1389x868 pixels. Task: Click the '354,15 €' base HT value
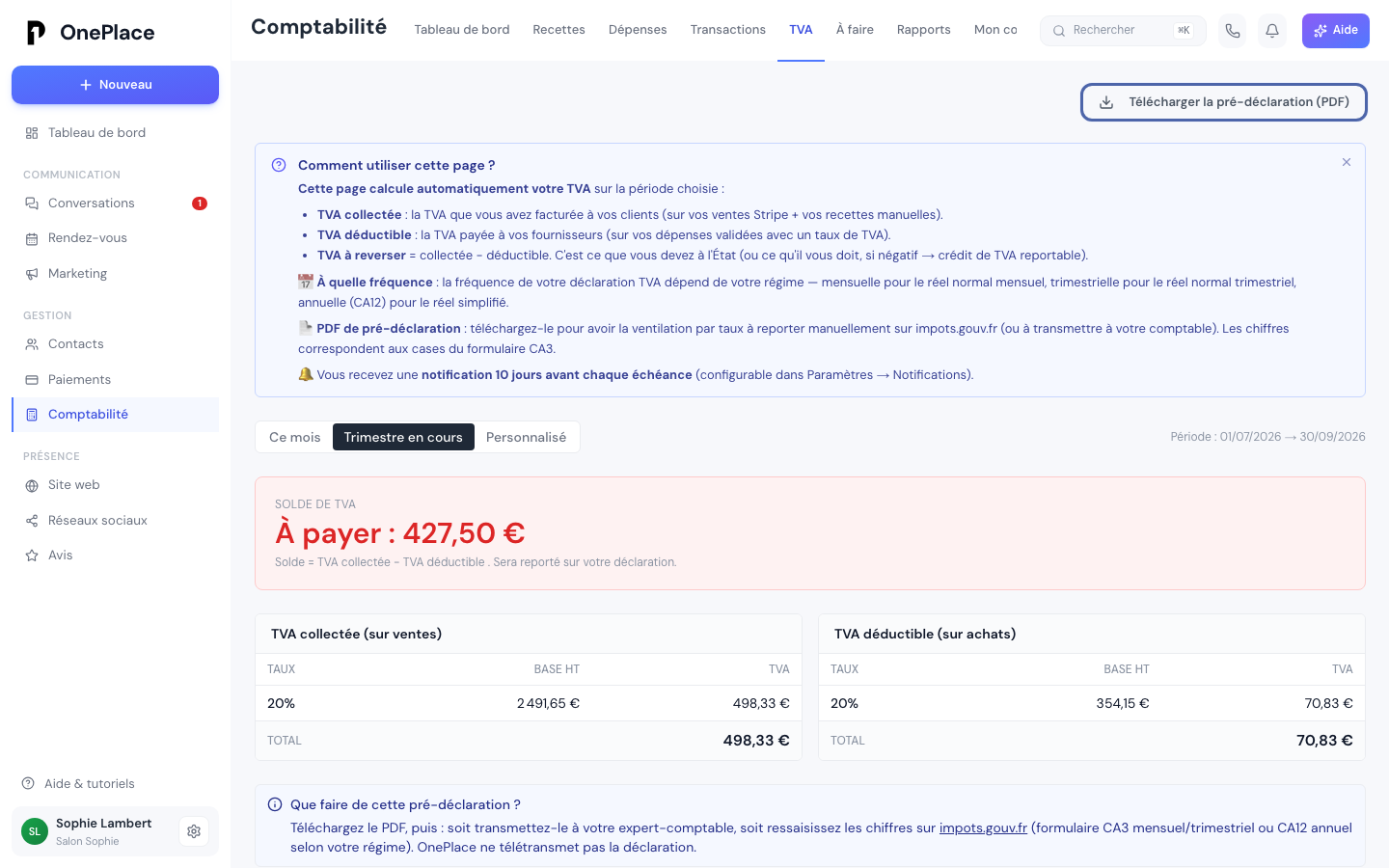tap(1123, 703)
